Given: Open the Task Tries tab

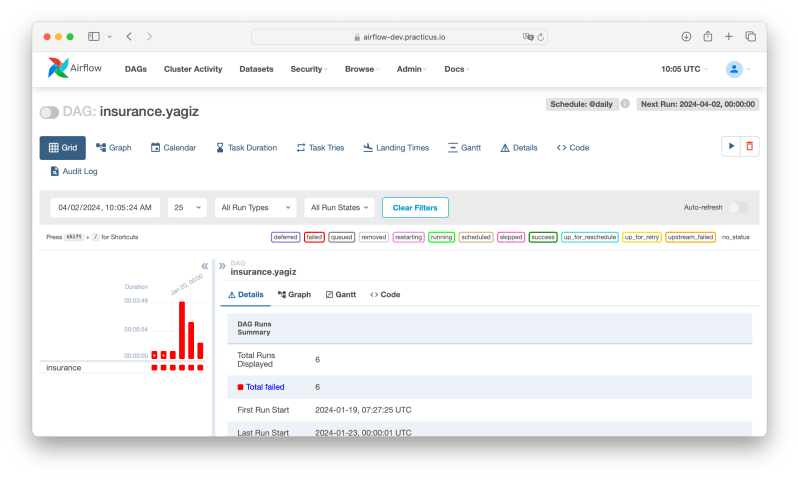Looking at the screenshot, I should click(x=321, y=148).
